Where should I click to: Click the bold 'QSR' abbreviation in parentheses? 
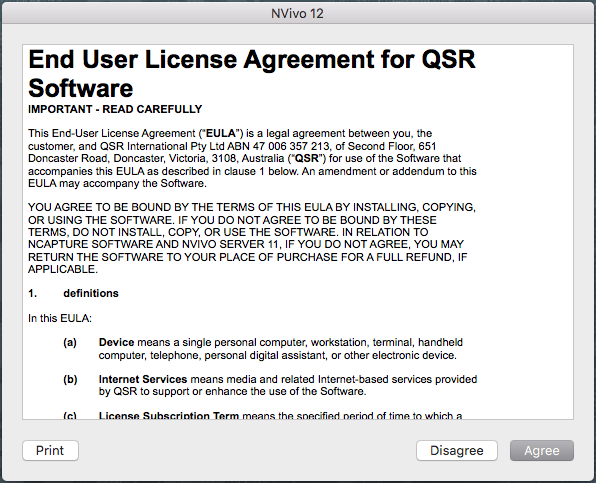307,158
